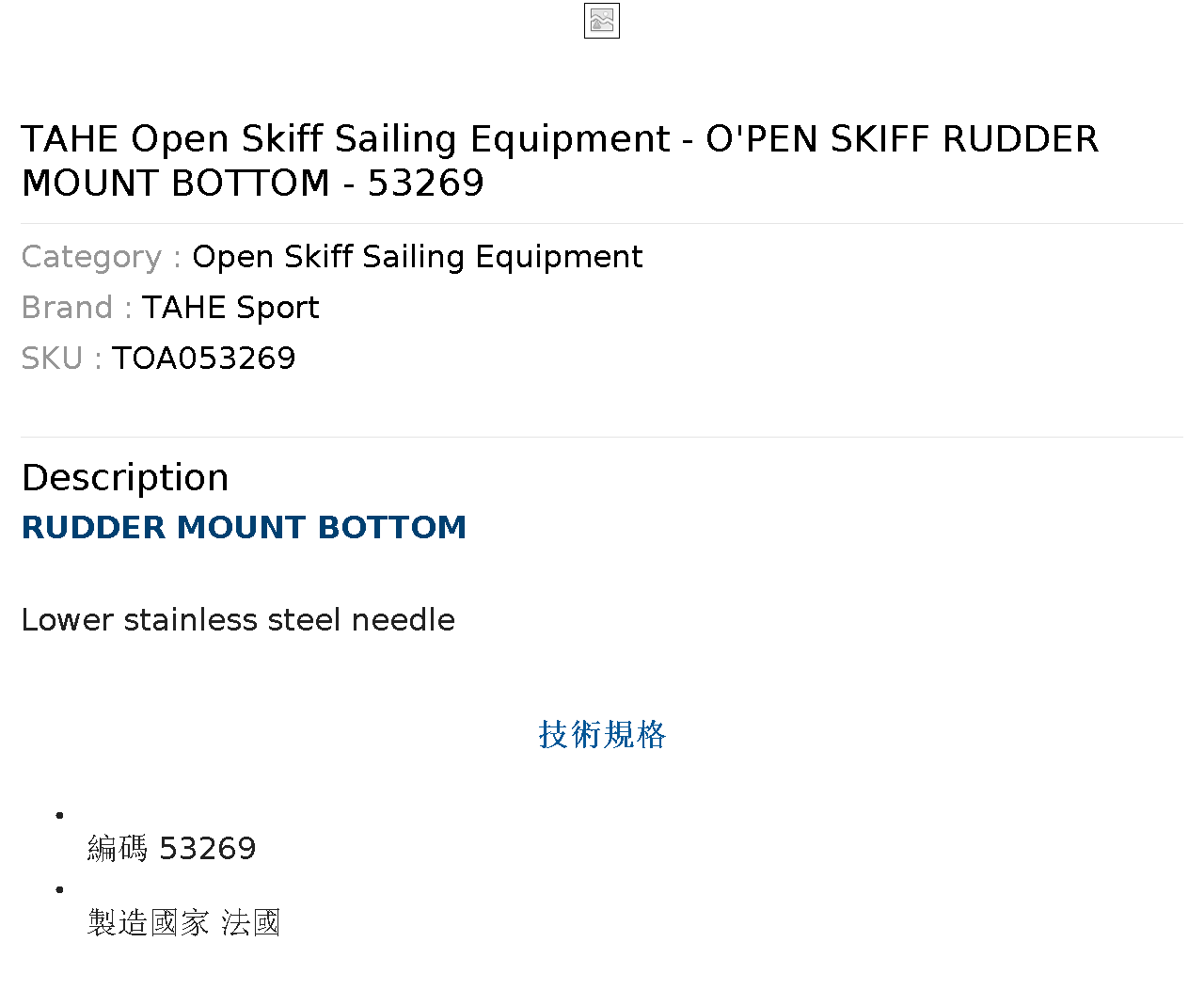
Task: Click the product title mentioning RUDDER MOUNT BOTTOM 53269
Action: [560, 161]
